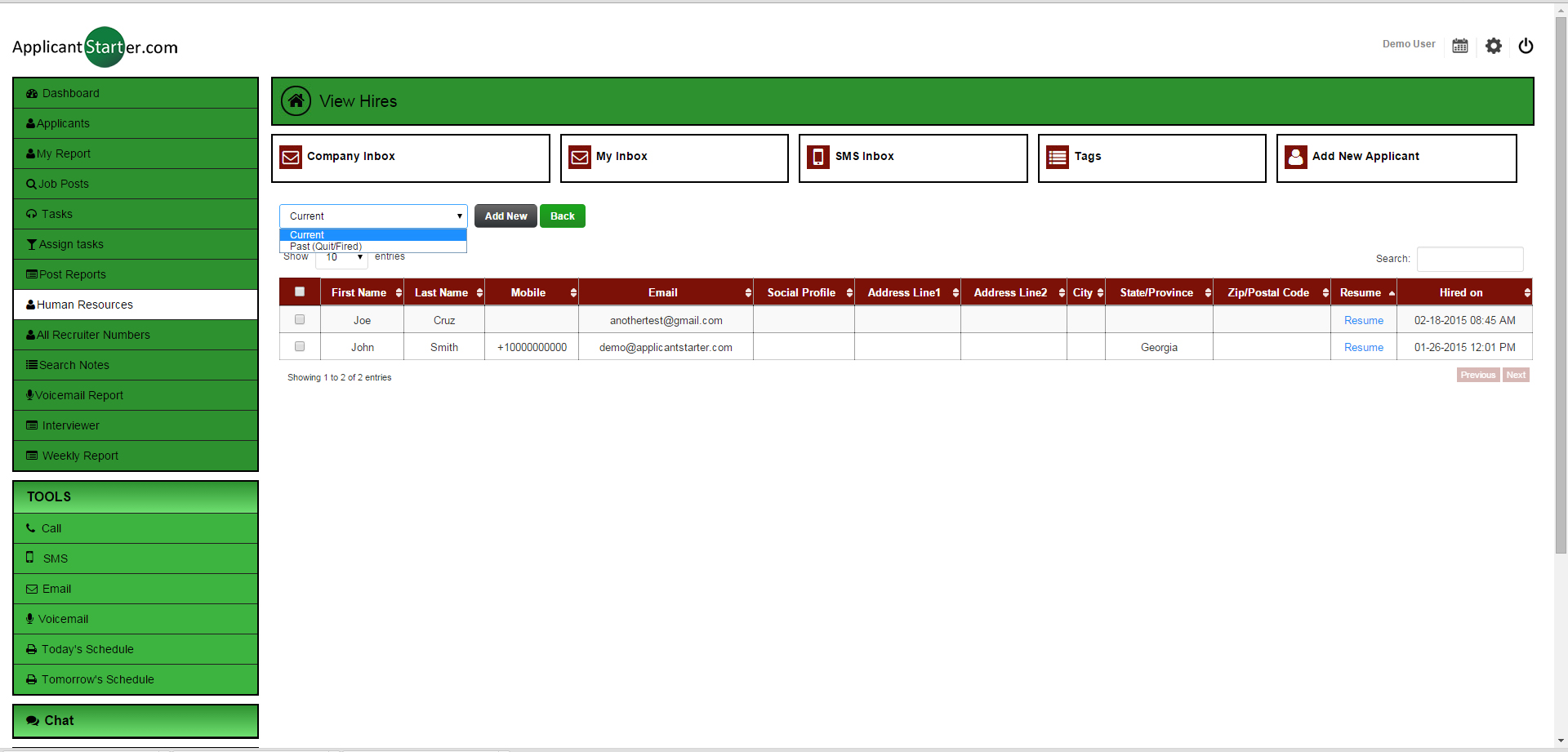The height and width of the screenshot is (752, 1568).
Task: Click the Add New Applicant person icon
Action: (x=1295, y=157)
